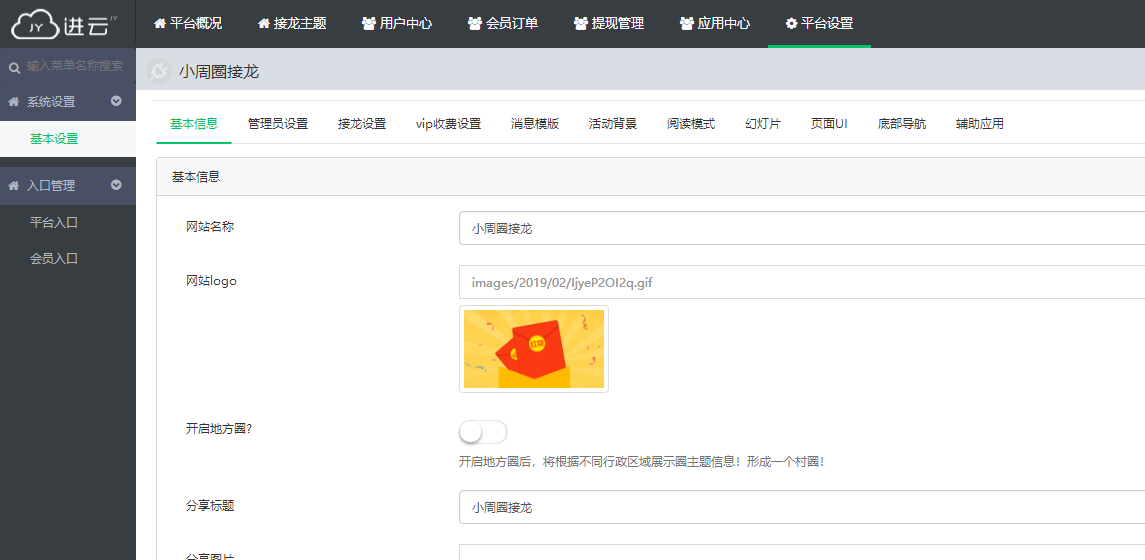This screenshot has width=1145, height=560.
Task: Focus the sidebar menu search box
Action: (x=76, y=66)
